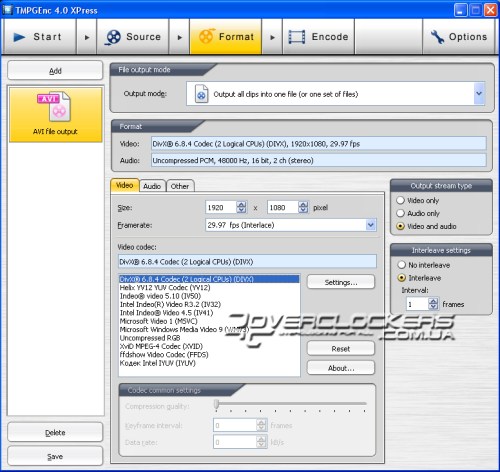Expand the Framerate dropdown
This screenshot has width=500, height=472.
click(x=371, y=225)
